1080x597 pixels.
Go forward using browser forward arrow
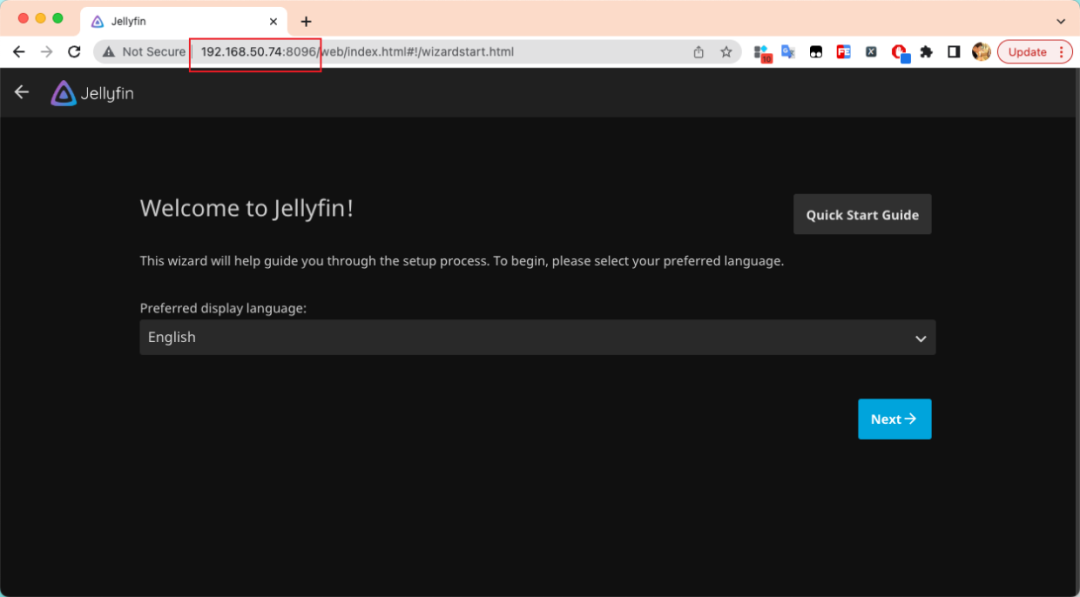pos(47,52)
